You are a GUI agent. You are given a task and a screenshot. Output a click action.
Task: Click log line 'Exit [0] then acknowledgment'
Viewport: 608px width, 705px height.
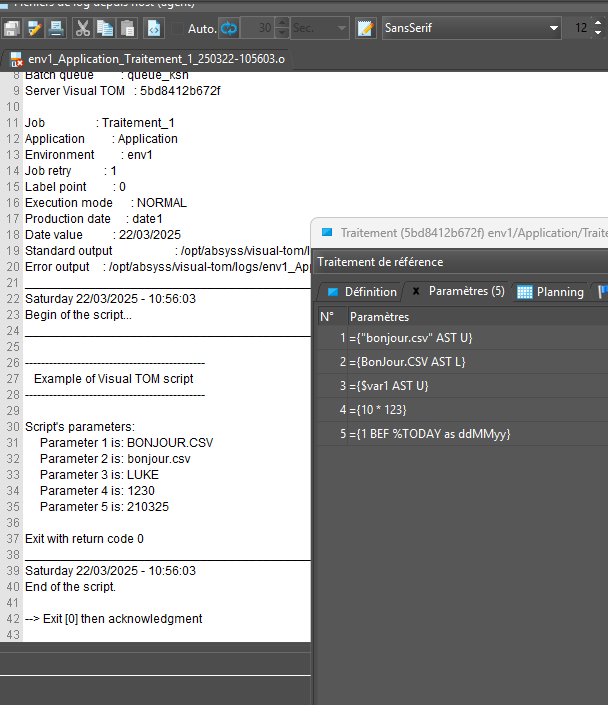pyautogui.click(x=113, y=619)
